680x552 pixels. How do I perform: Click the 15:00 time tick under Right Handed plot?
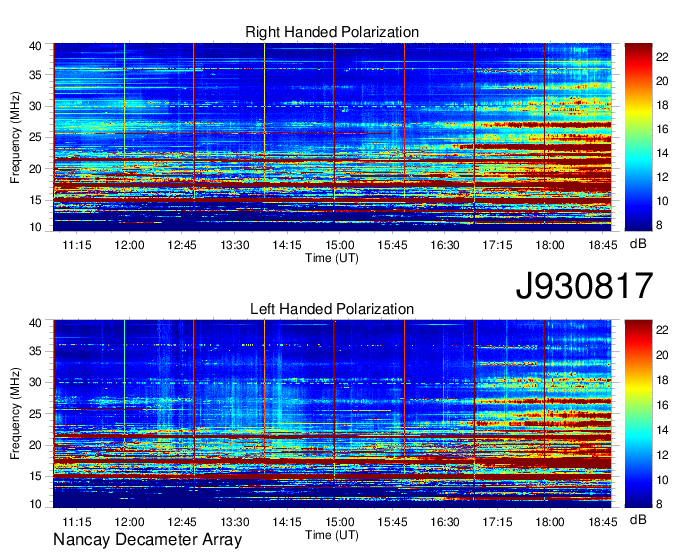click(340, 245)
